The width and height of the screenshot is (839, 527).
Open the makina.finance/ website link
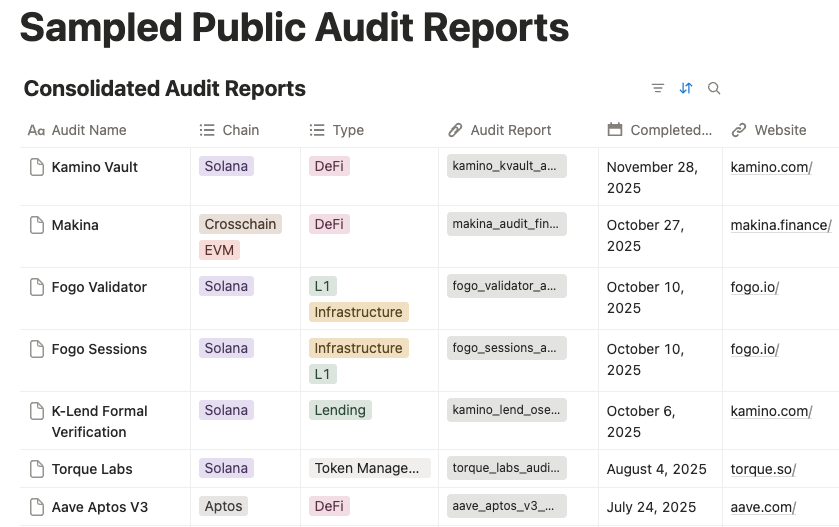tap(781, 225)
